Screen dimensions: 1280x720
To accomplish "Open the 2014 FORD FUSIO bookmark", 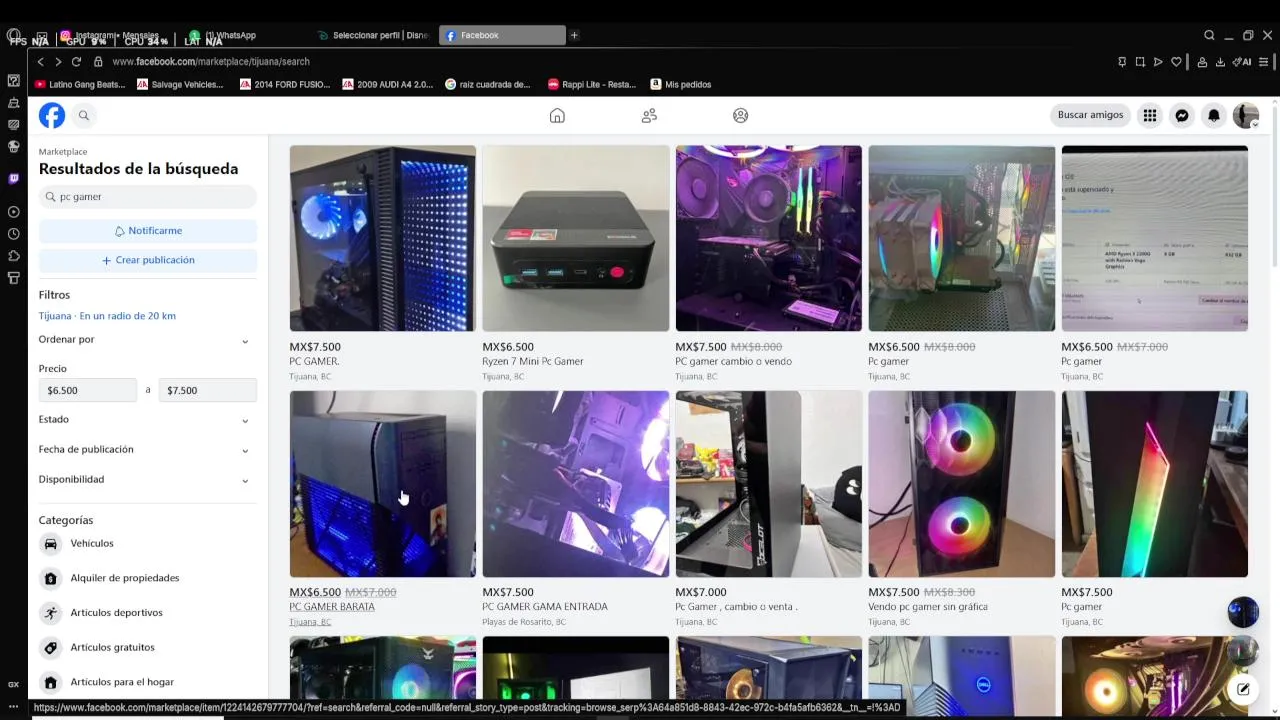I will (285, 85).
